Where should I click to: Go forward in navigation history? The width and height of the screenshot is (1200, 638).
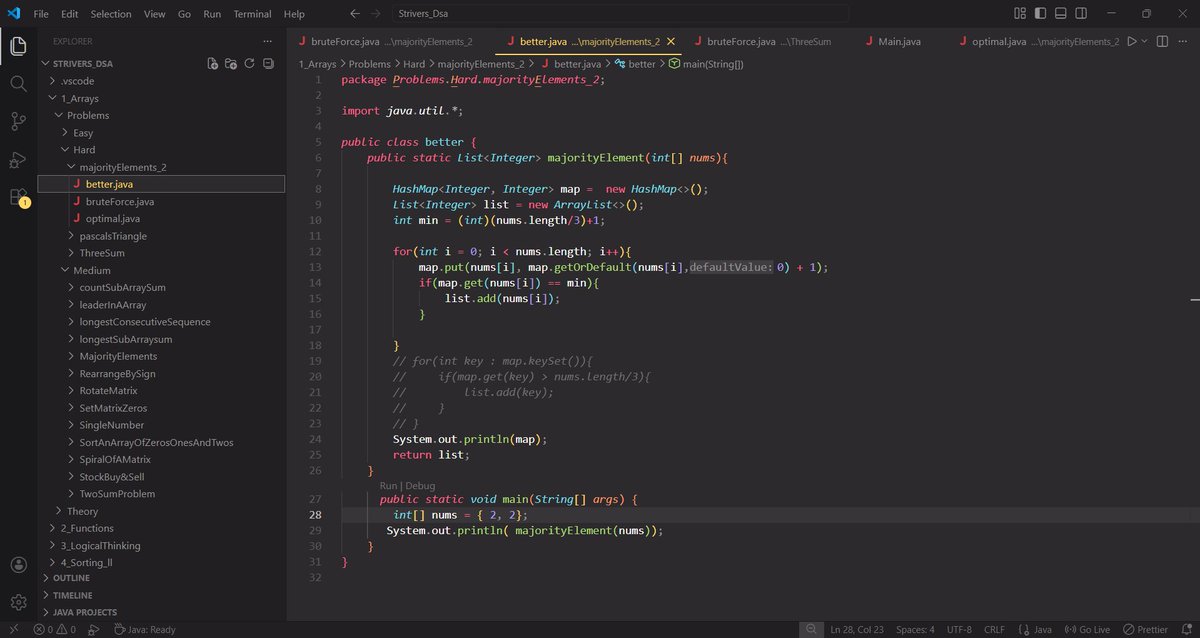376,14
